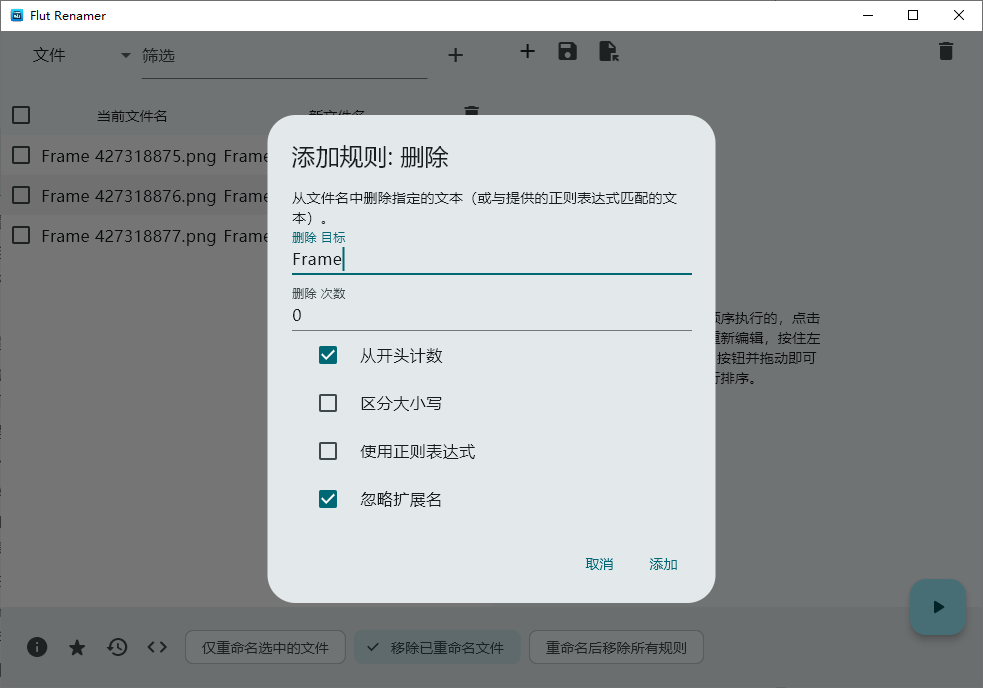Viewport: 983px width, 688px height.
Task: Check the Frame 427318875.png row checkbox
Action: [x=21, y=155]
